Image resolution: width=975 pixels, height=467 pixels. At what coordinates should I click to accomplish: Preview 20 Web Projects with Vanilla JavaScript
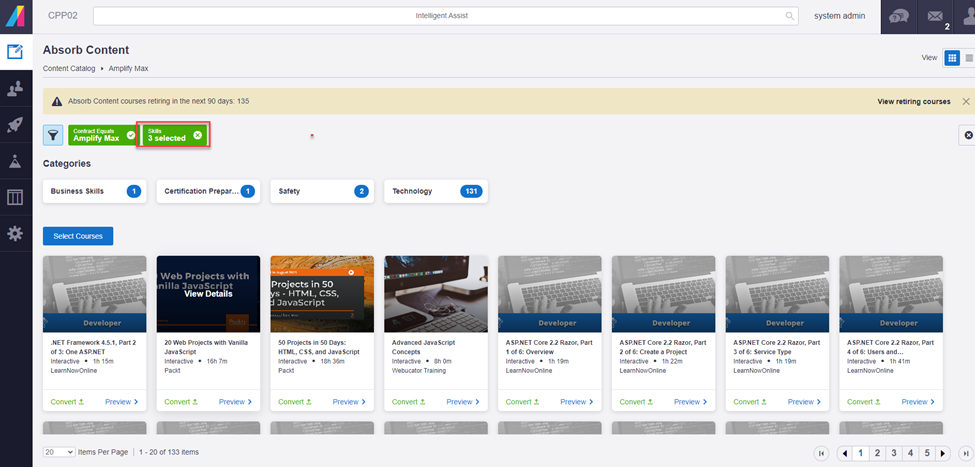(x=236, y=402)
